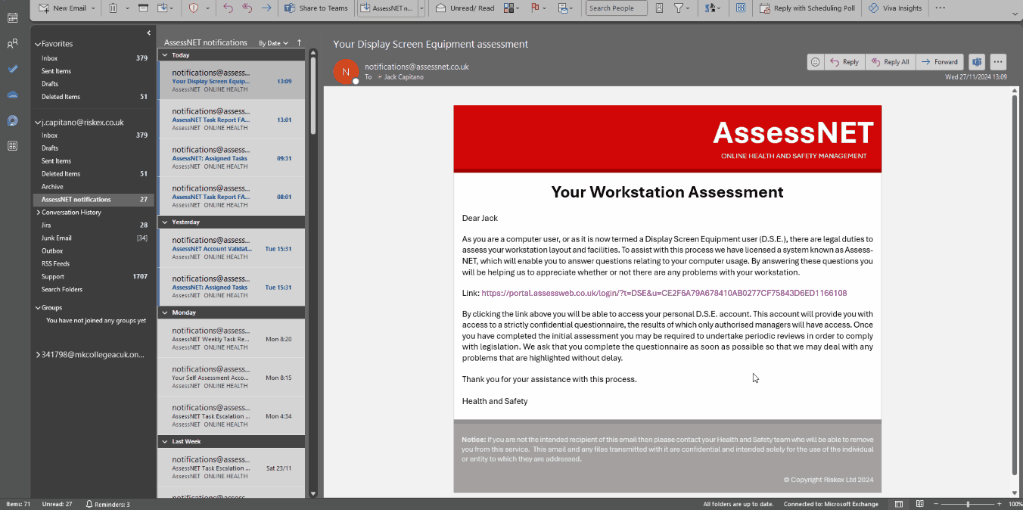
Task: Collapse the j.capitano@riskex.co.uk account tree
Action: (37, 123)
